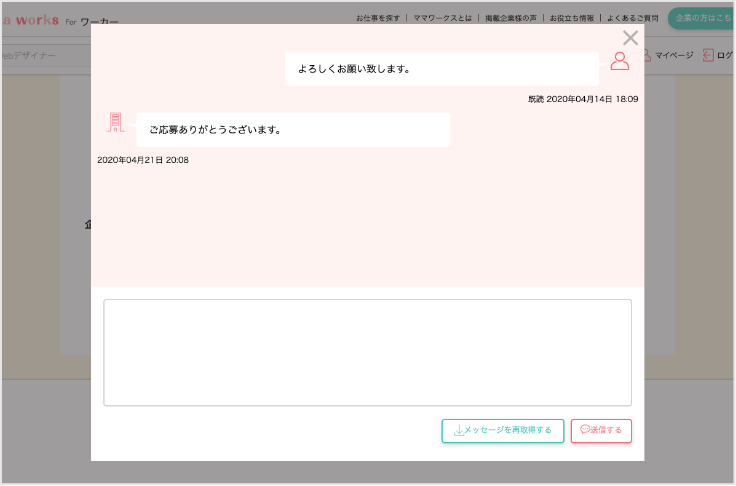Click the pink user avatar icon

point(620,61)
